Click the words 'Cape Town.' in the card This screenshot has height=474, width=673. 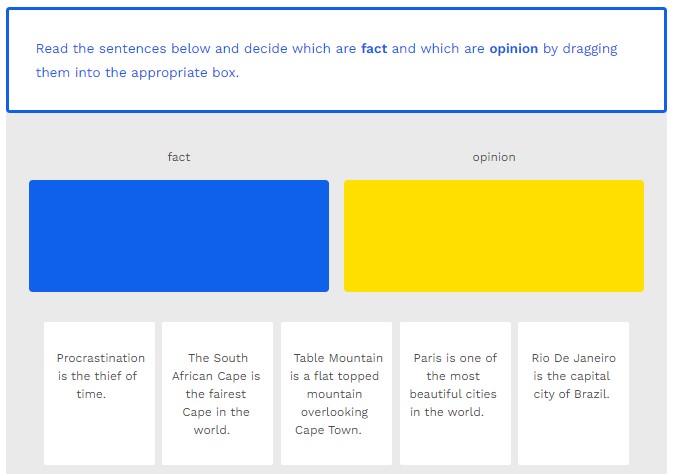coord(328,430)
